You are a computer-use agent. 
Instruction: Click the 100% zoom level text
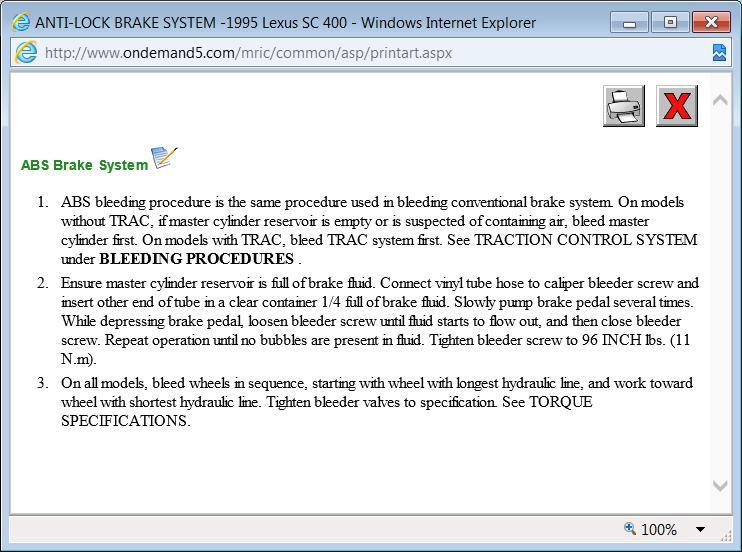[659, 529]
